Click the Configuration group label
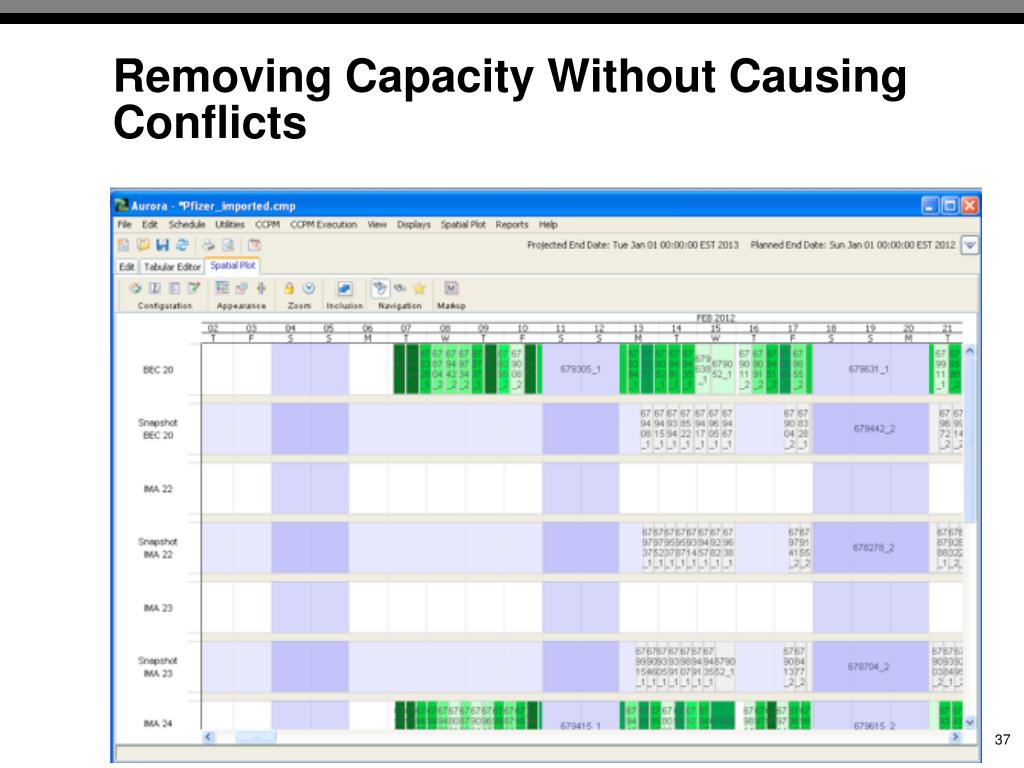Viewport: 1024px width, 768px height. tap(165, 306)
